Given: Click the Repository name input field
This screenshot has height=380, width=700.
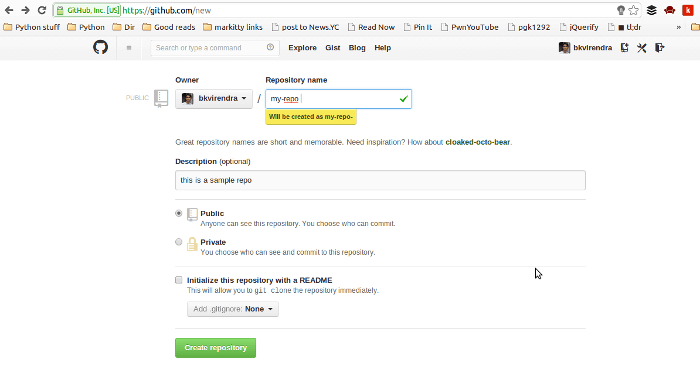Looking at the screenshot, I should [338, 99].
